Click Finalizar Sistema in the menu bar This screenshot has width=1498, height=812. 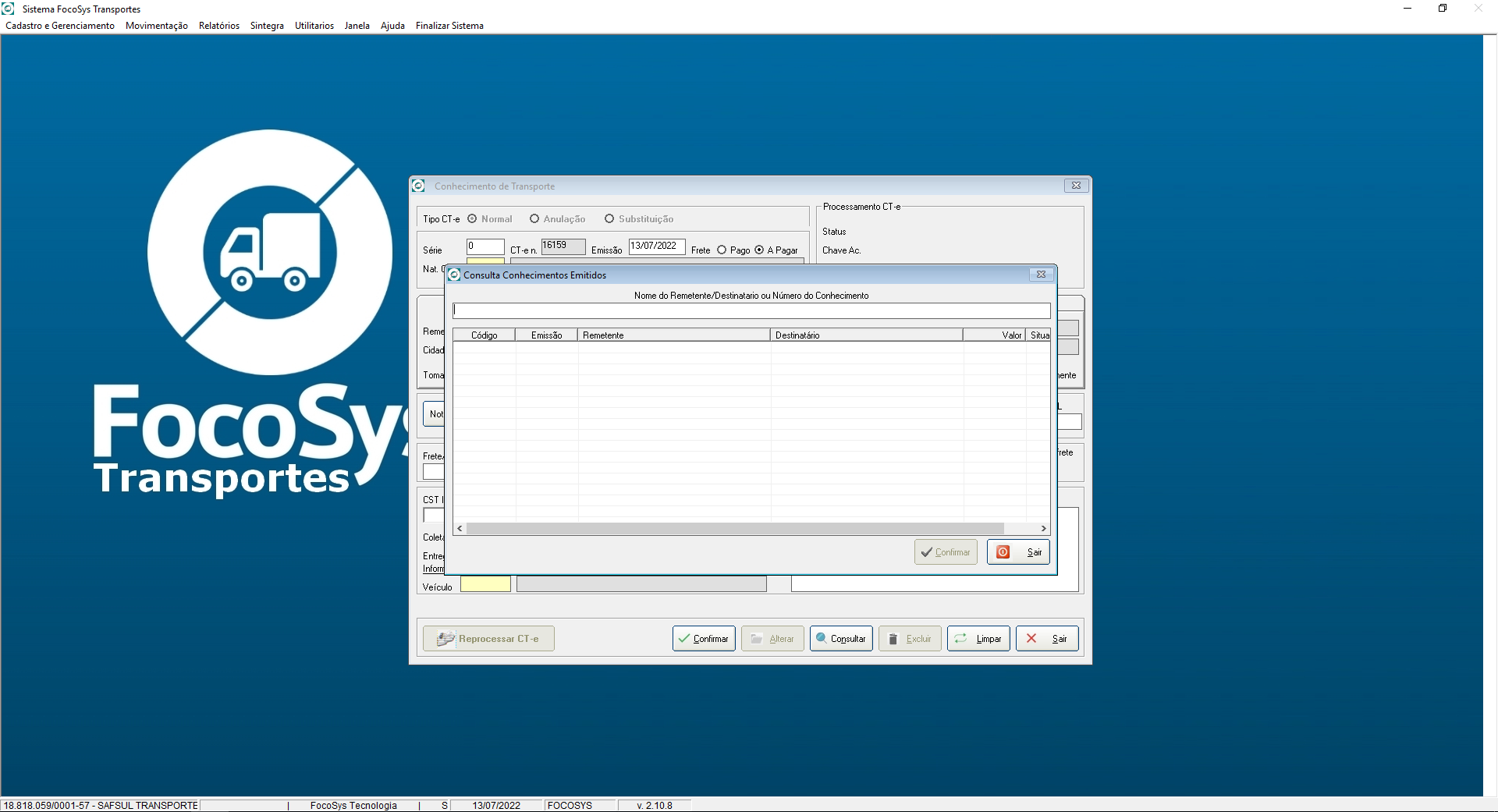pos(449,26)
